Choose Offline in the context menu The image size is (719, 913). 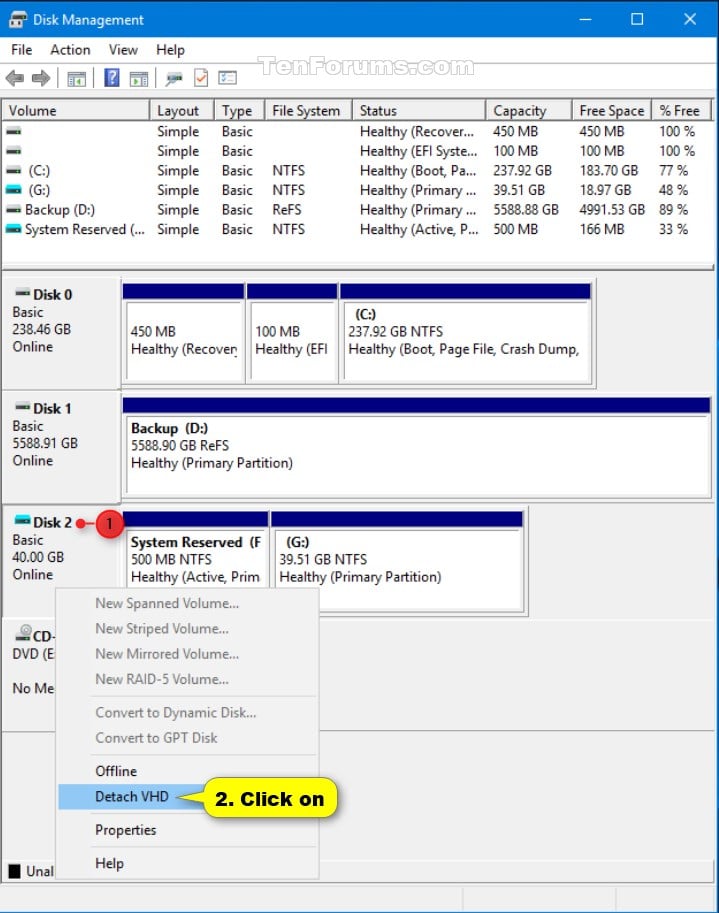tap(188, 771)
